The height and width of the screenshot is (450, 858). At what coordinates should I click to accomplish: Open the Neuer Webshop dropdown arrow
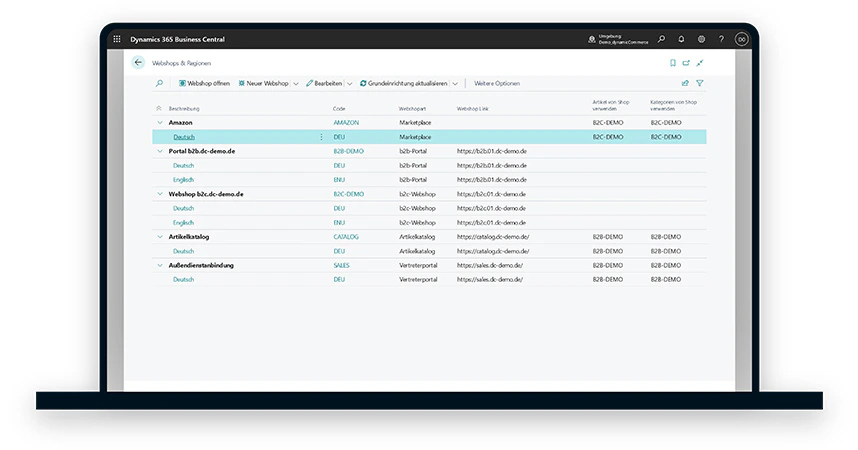click(x=296, y=84)
